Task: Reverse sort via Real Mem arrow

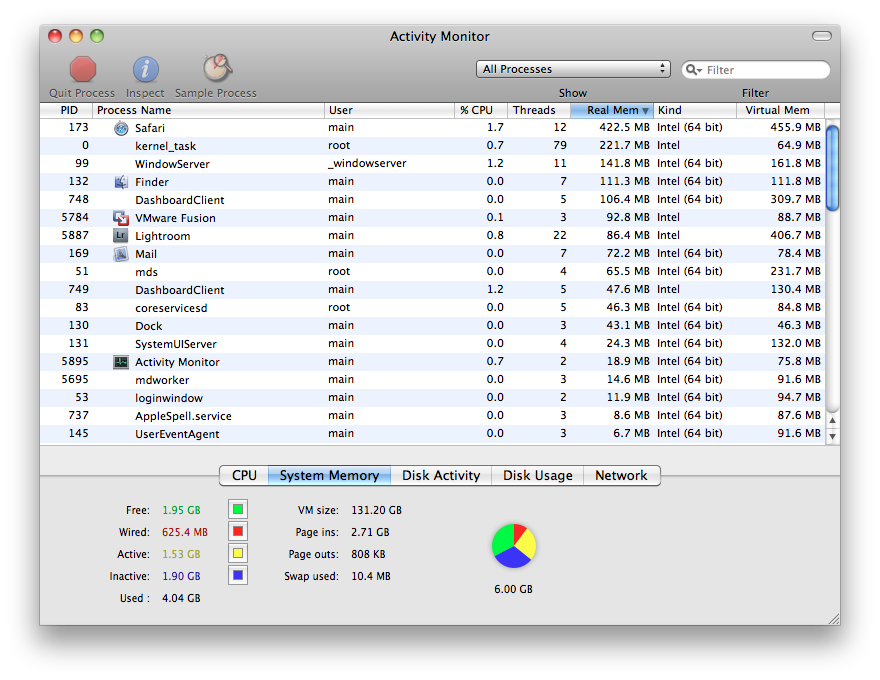Action: point(645,111)
